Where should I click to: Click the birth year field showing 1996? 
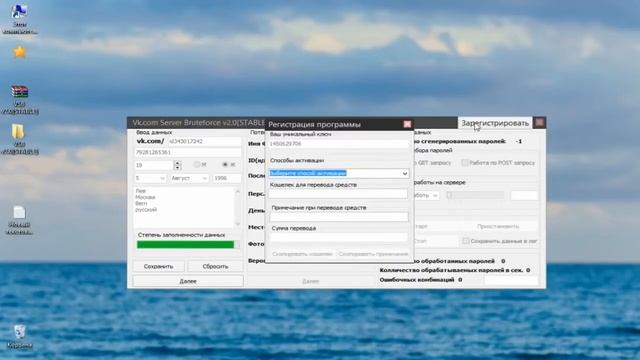tap(227, 178)
